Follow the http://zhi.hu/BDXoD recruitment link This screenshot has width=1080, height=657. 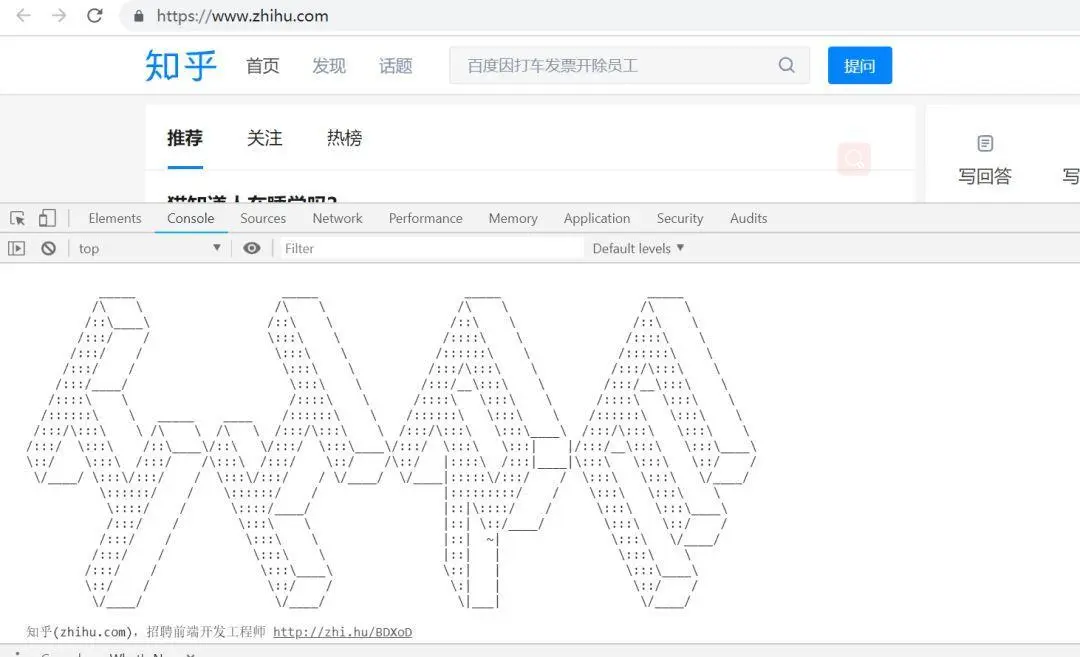342,632
